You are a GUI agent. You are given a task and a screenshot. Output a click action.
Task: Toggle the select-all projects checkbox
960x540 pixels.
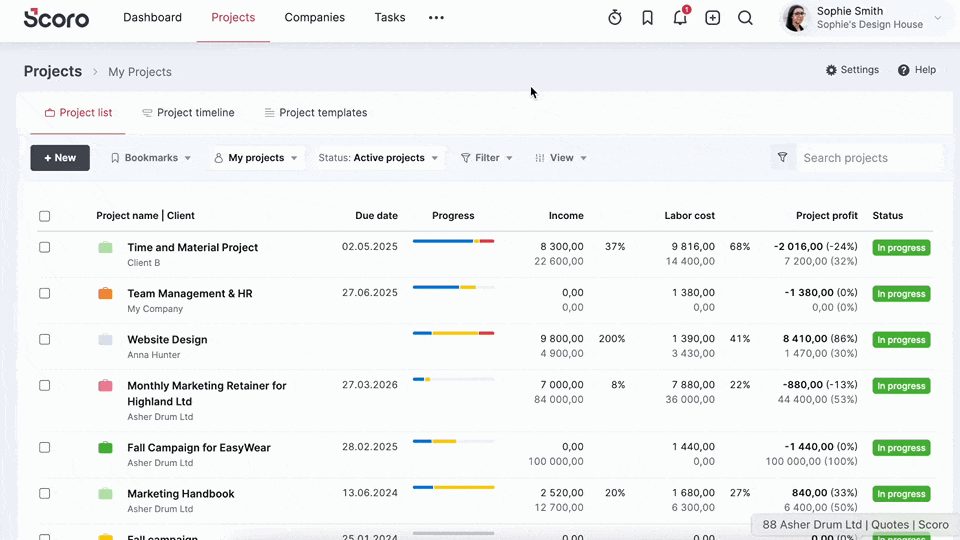[x=45, y=216]
